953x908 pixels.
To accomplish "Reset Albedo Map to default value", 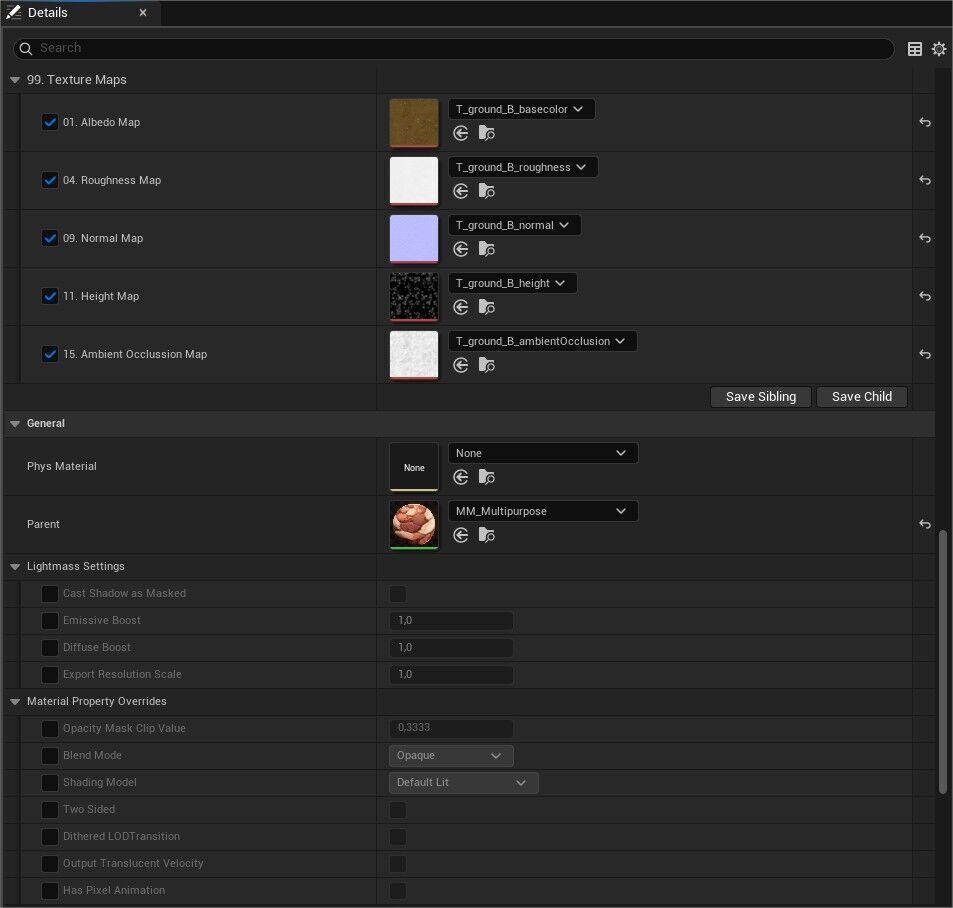I will point(924,122).
